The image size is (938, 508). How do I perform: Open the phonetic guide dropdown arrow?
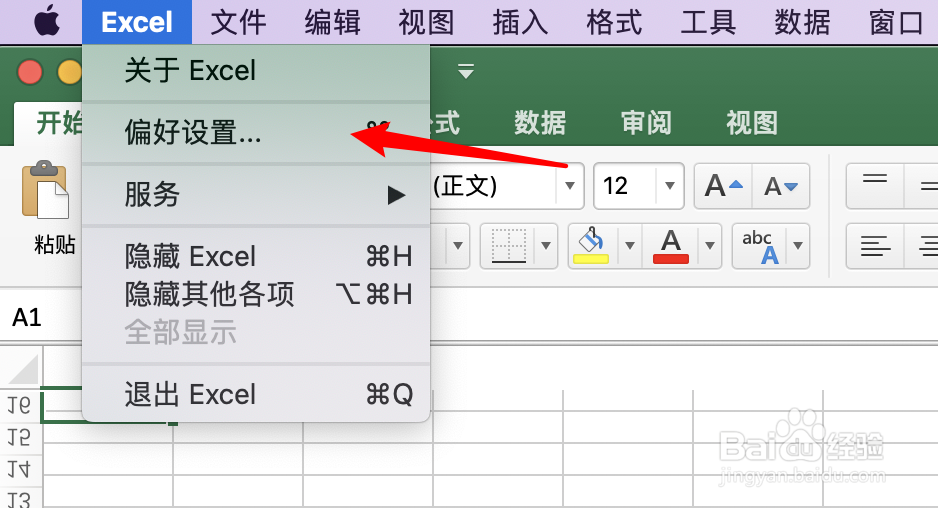pyautogui.click(x=798, y=246)
